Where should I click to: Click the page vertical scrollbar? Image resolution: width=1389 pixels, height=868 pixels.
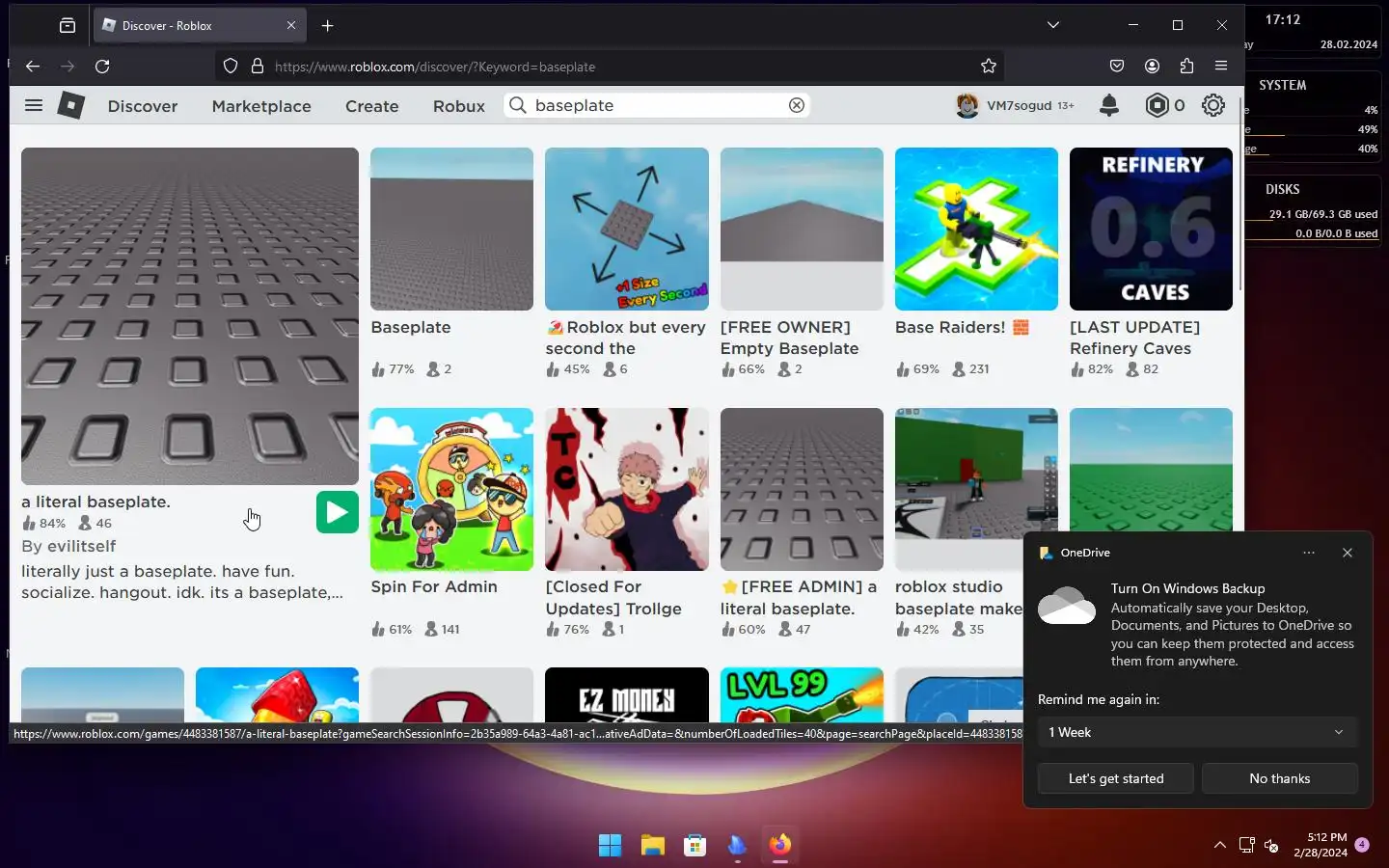(1240, 193)
